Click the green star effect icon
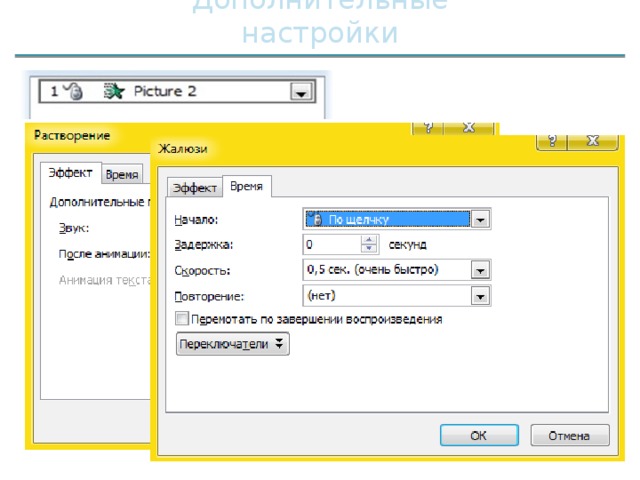The image size is (640, 480). pos(113,91)
